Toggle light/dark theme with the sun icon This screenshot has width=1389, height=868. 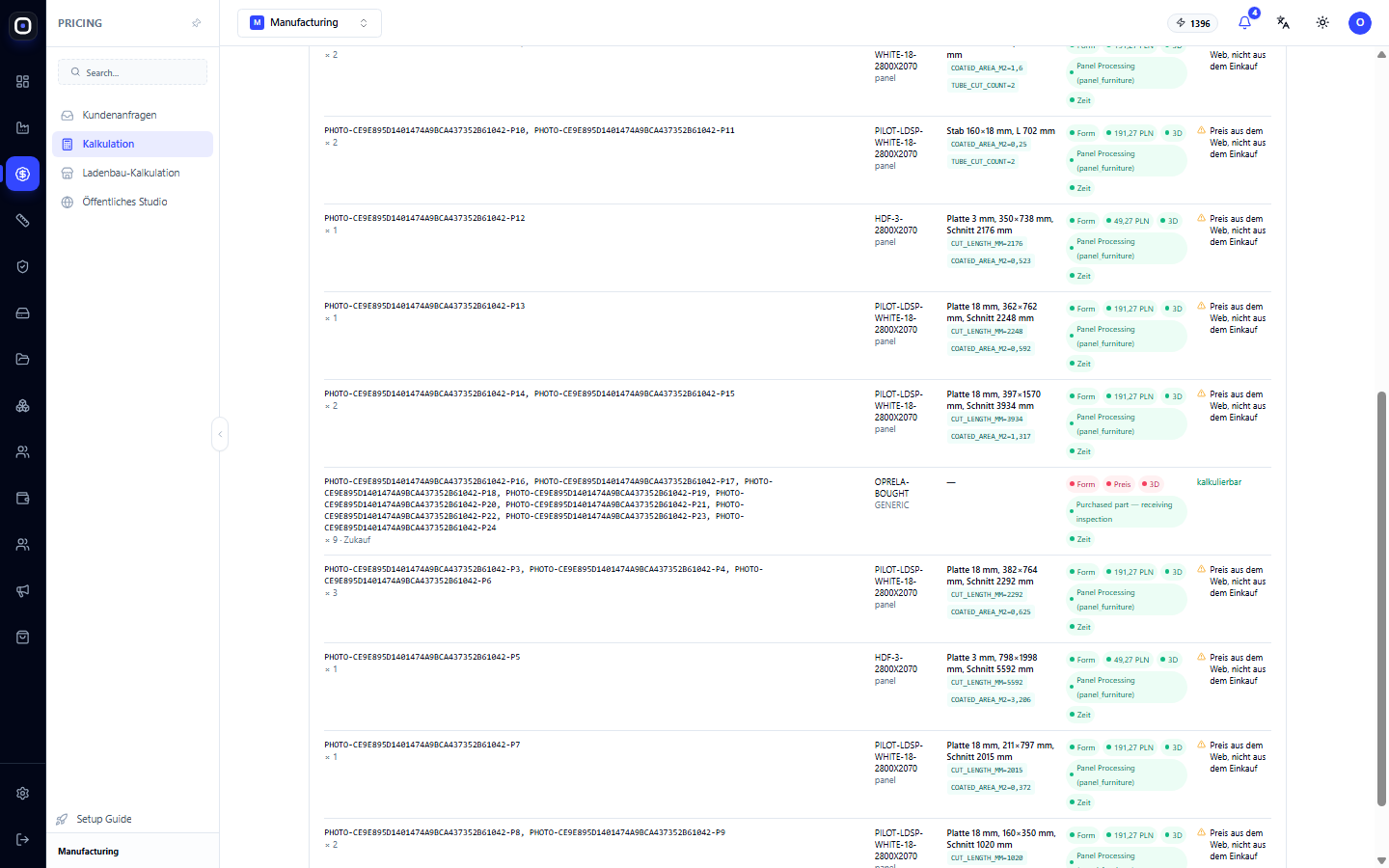tap(1322, 23)
